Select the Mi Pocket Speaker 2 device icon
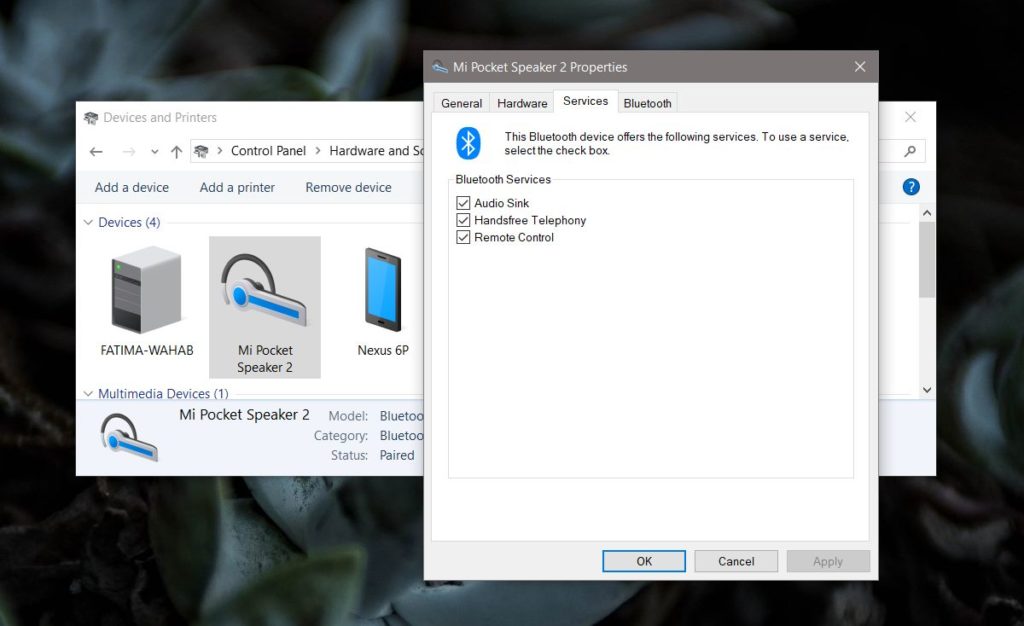 pos(263,293)
